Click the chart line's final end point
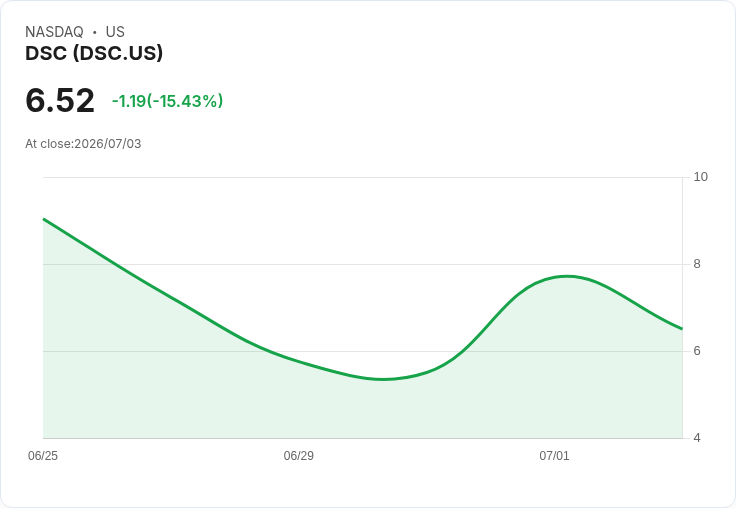Viewport: 736px width, 508px height. coord(682,329)
